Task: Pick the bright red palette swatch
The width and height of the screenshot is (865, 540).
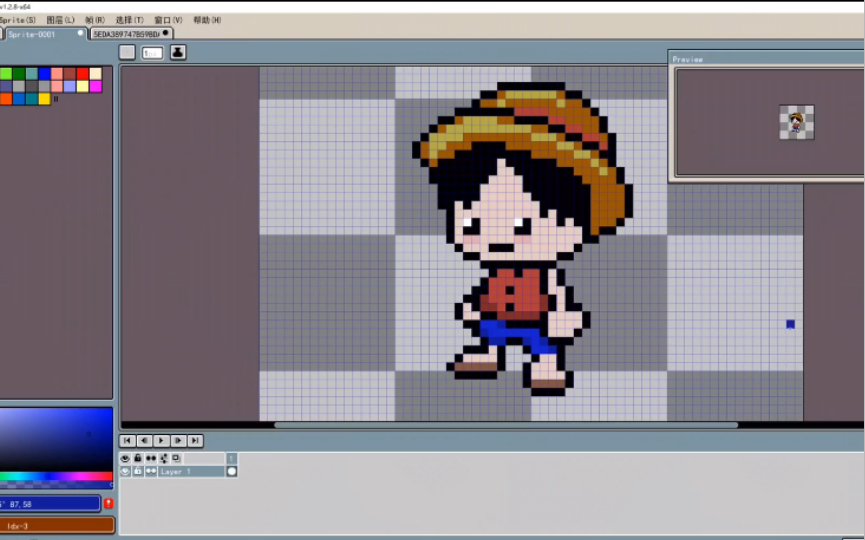Action: pos(83,73)
